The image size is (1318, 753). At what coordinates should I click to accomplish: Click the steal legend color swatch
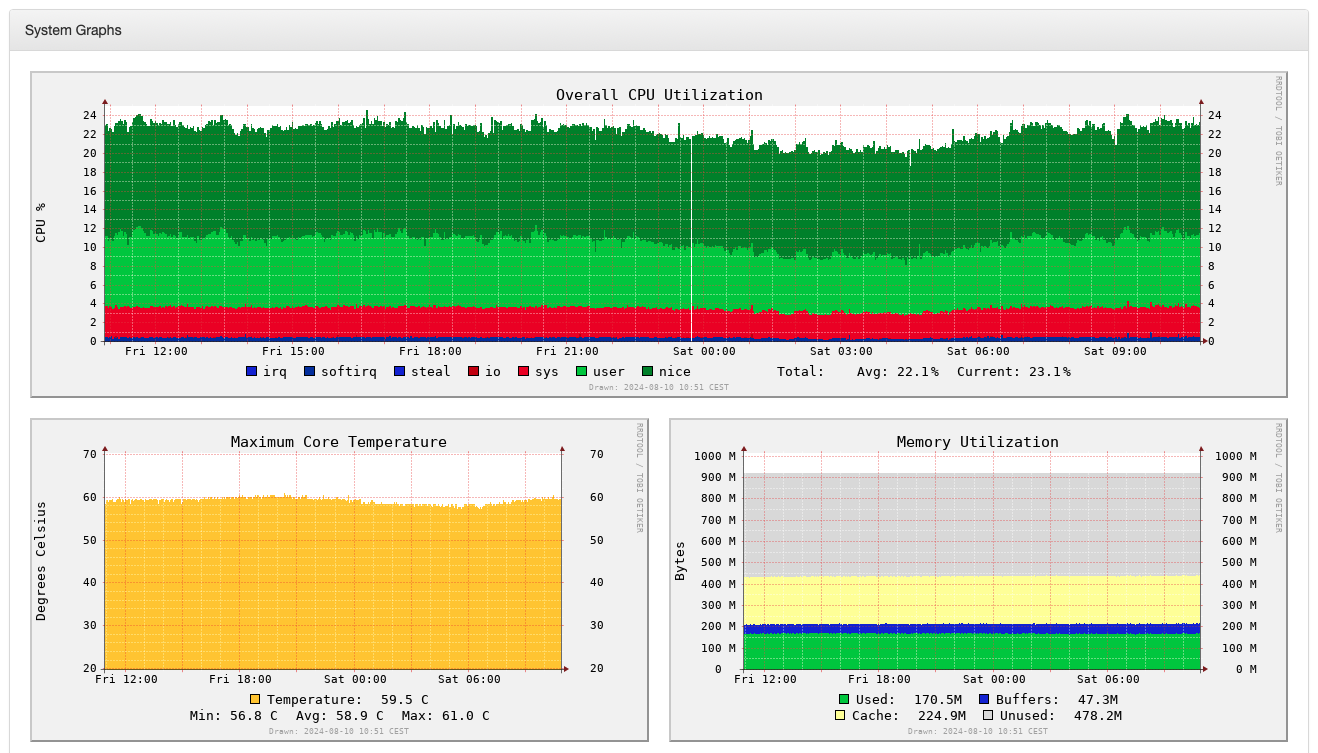click(x=400, y=371)
